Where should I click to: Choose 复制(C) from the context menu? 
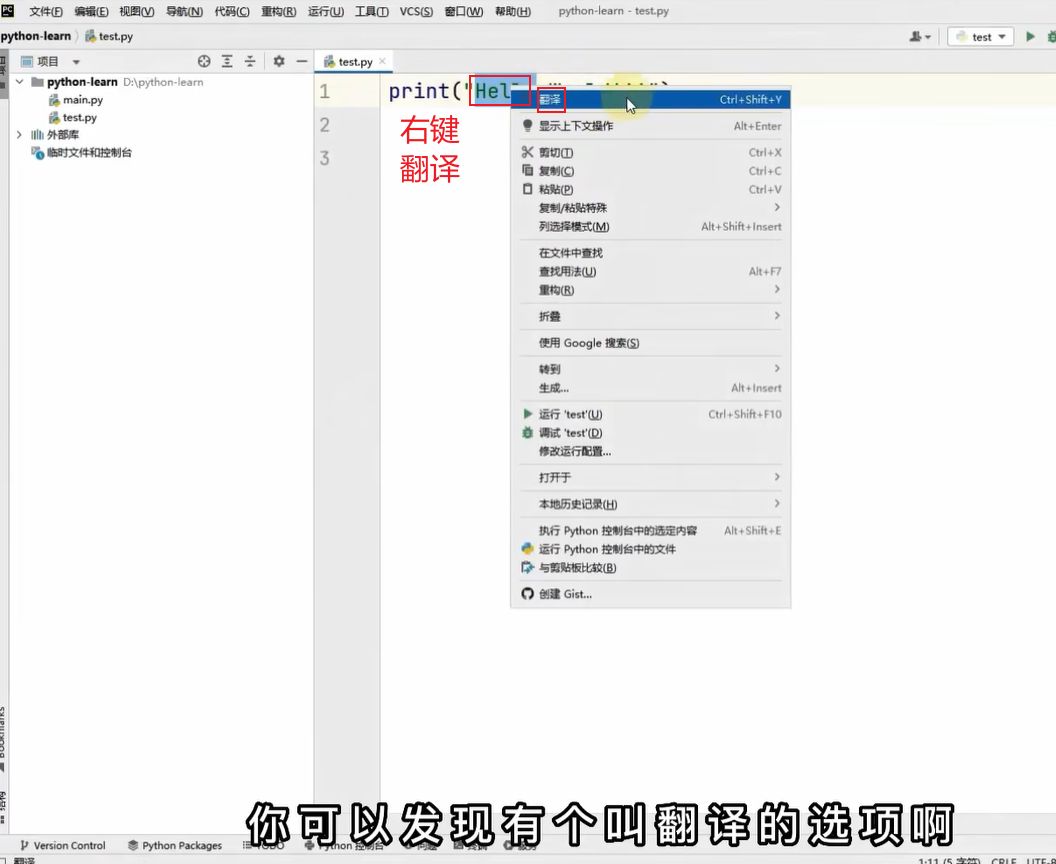click(556, 171)
